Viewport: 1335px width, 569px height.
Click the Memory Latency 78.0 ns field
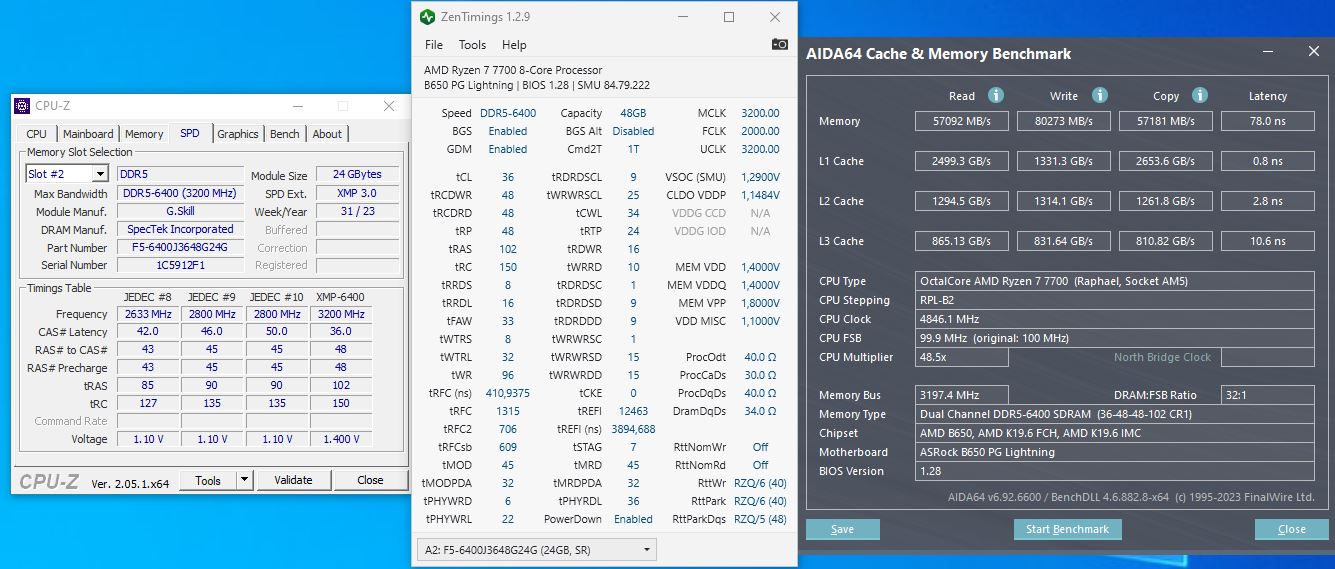pyautogui.click(x=1268, y=121)
